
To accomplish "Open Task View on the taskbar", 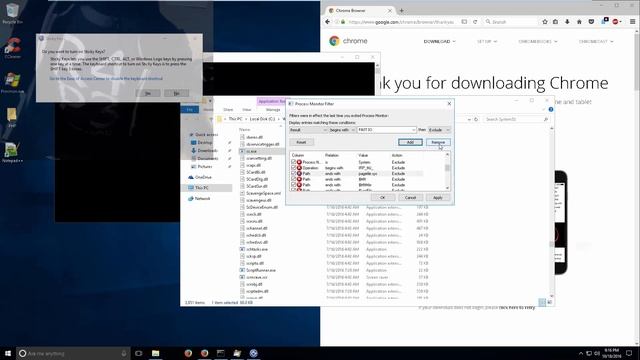I will point(138,353).
